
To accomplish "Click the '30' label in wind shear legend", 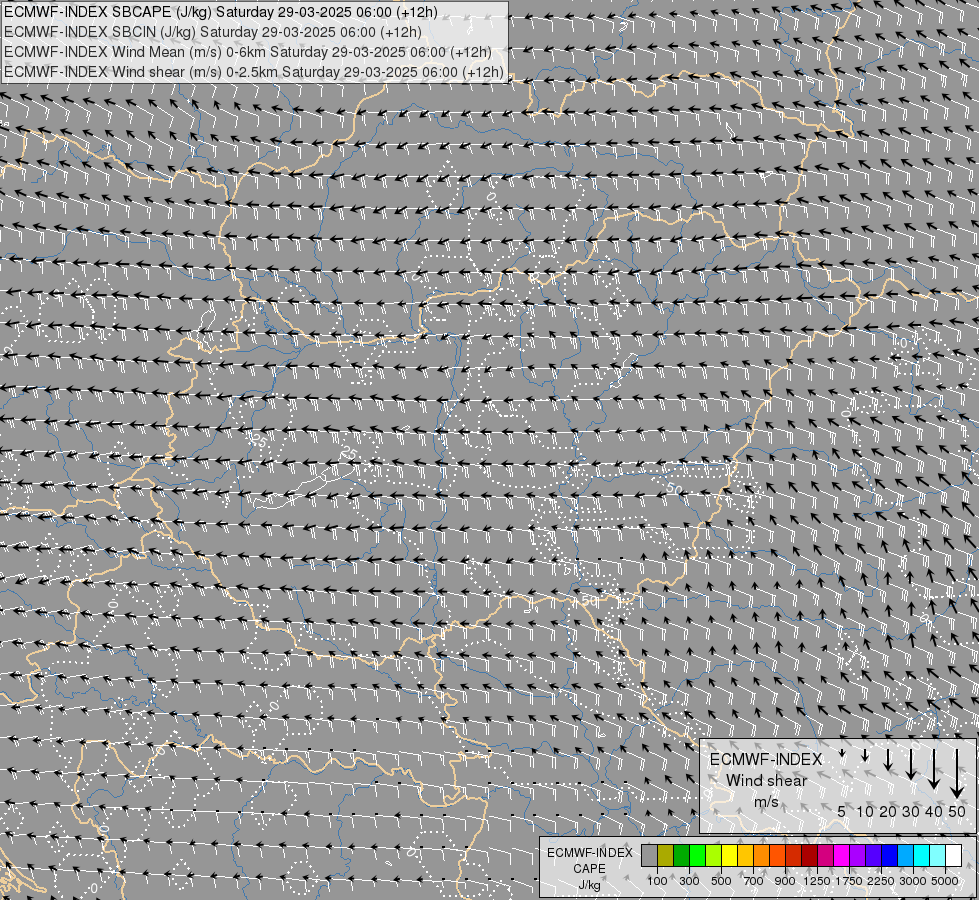I will point(911,811).
